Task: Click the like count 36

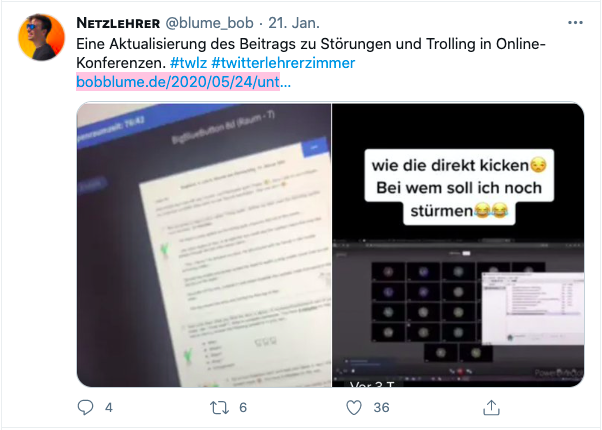Action: coord(381,407)
